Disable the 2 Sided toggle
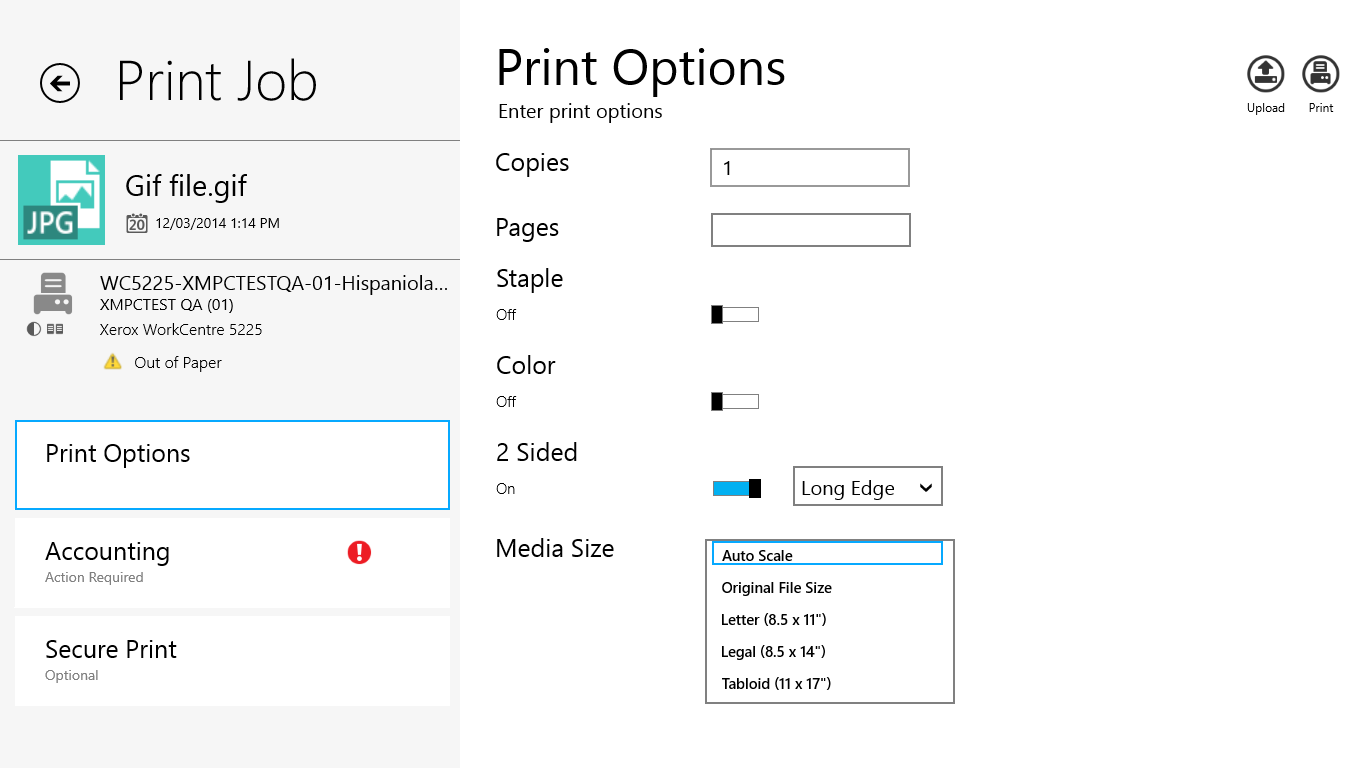 [x=736, y=488]
